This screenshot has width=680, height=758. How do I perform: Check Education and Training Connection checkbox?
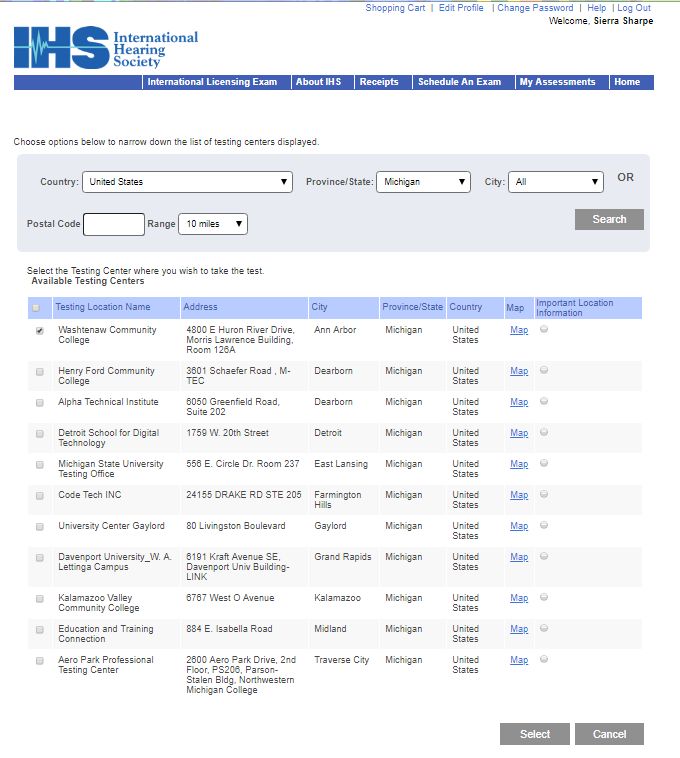(40, 629)
